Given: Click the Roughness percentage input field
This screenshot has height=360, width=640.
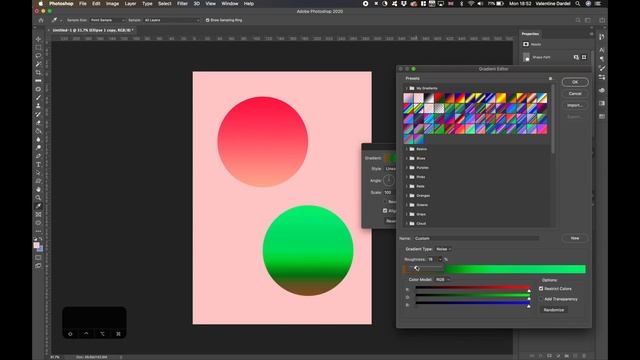Looking at the screenshot, I should (x=431, y=260).
